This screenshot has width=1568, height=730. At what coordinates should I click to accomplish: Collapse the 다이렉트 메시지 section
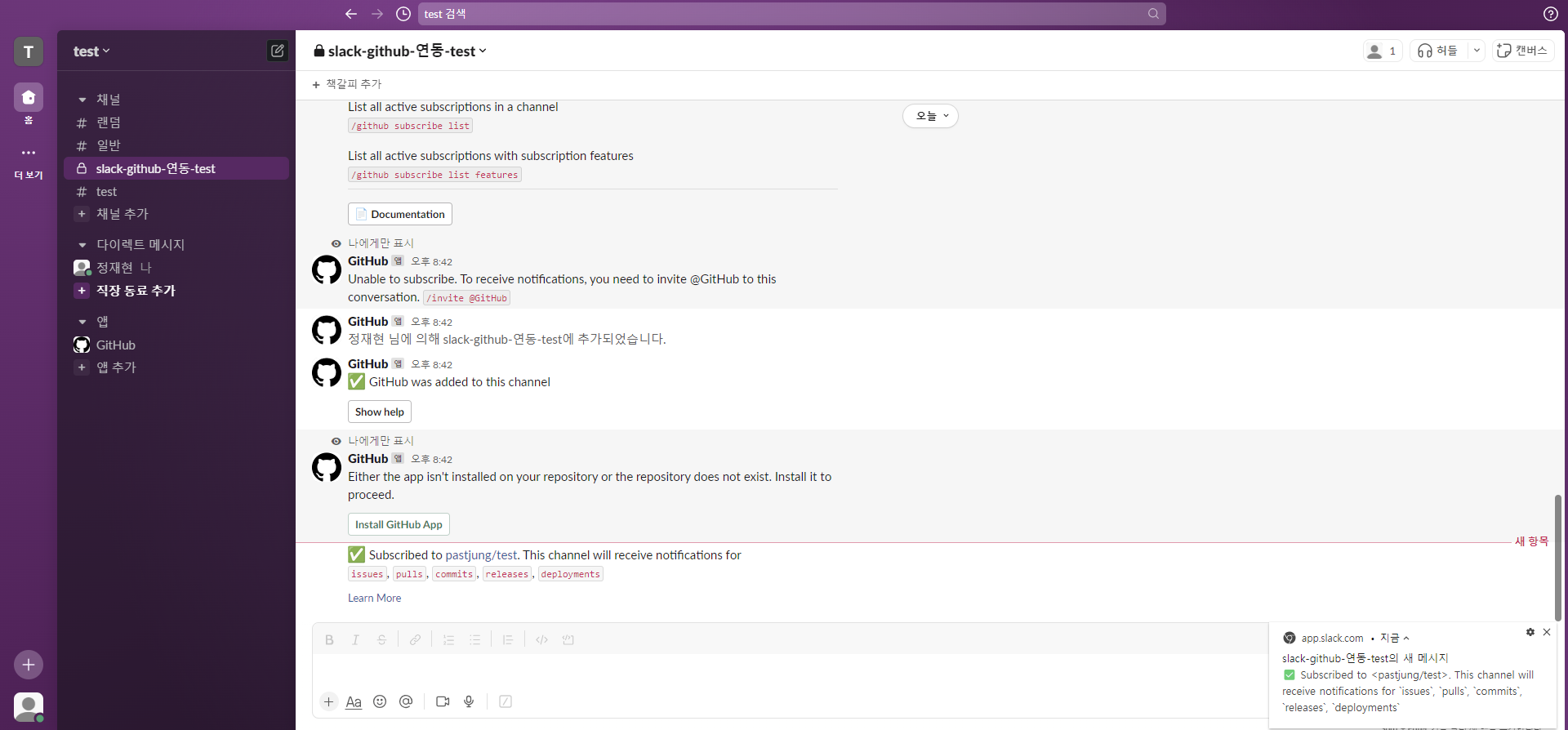click(x=82, y=245)
